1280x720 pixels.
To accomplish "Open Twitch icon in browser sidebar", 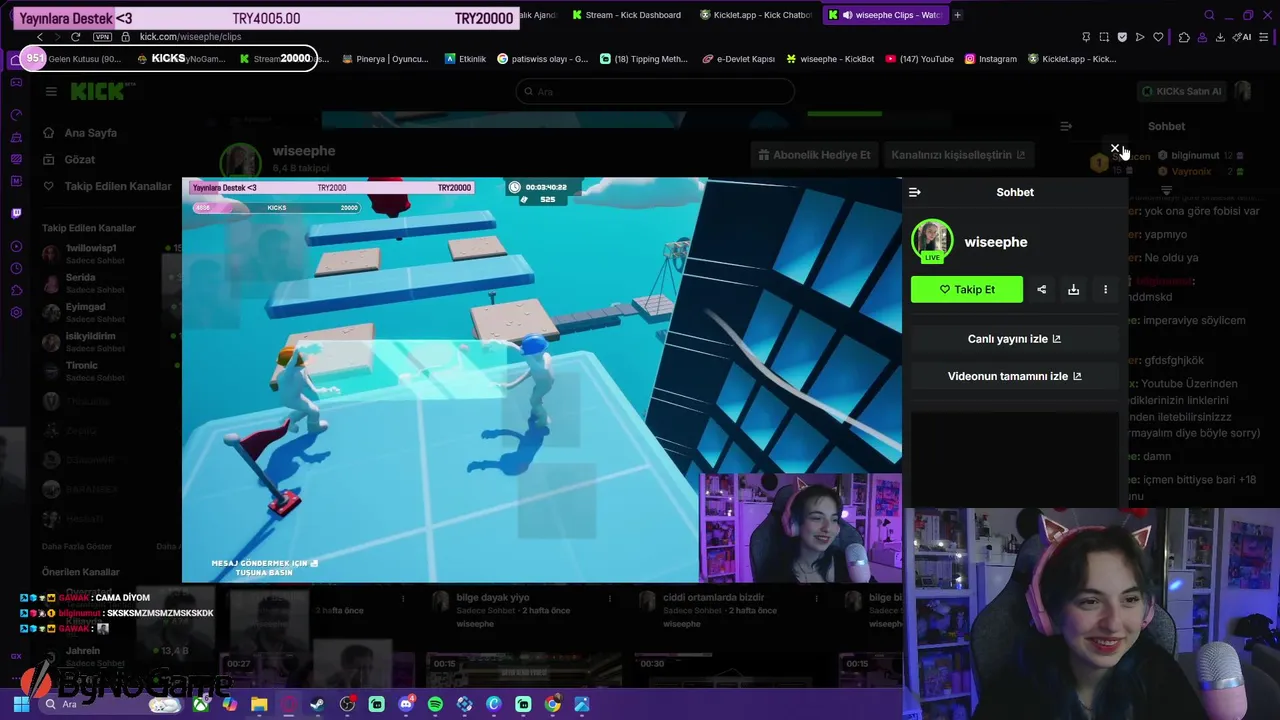I will coord(16,213).
